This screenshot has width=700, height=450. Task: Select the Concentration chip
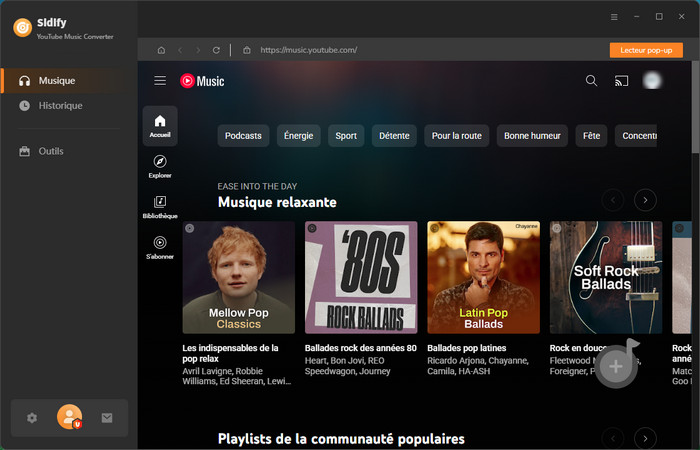(636, 136)
